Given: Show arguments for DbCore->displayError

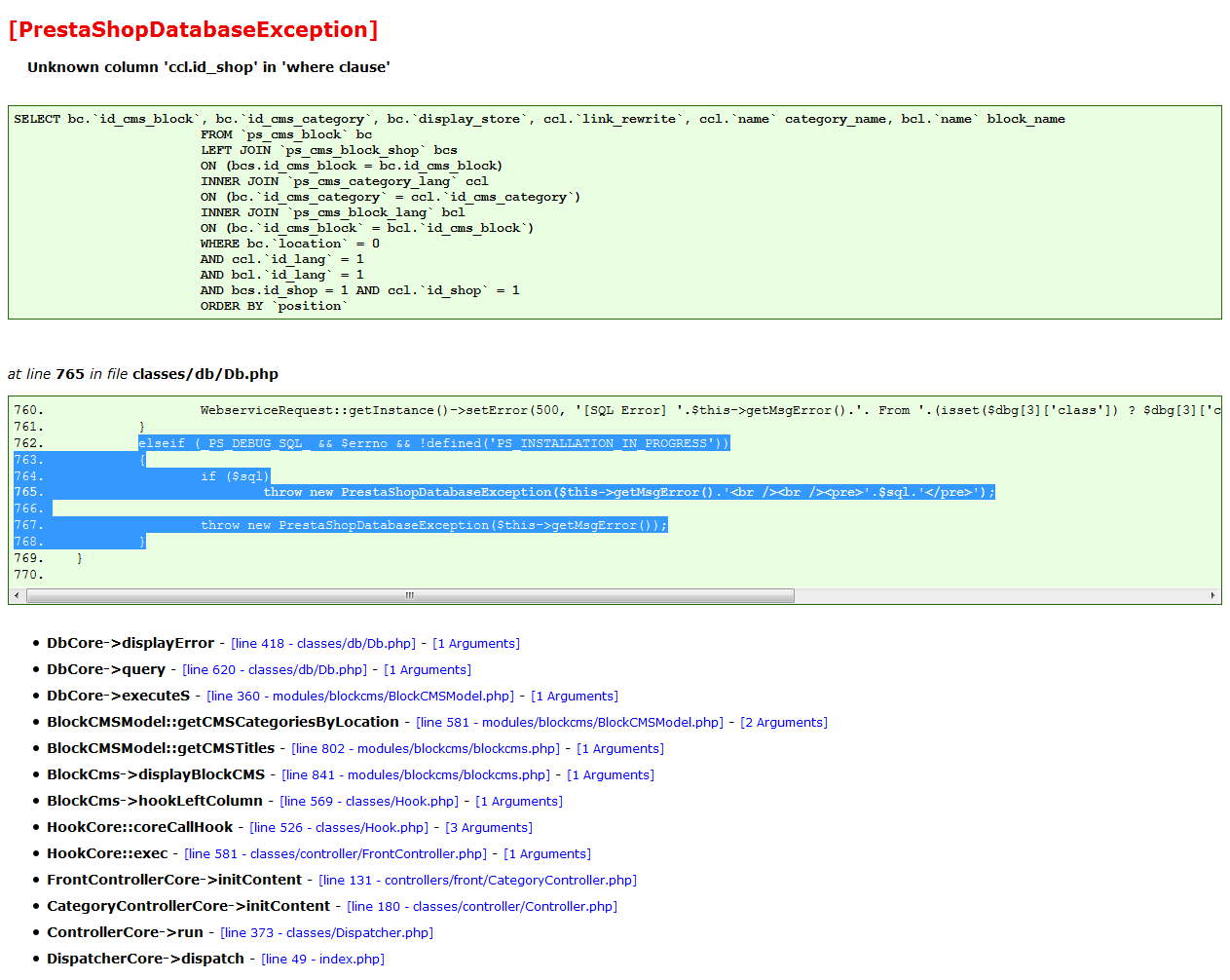Looking at the screenshot, I should pos(476,644).
